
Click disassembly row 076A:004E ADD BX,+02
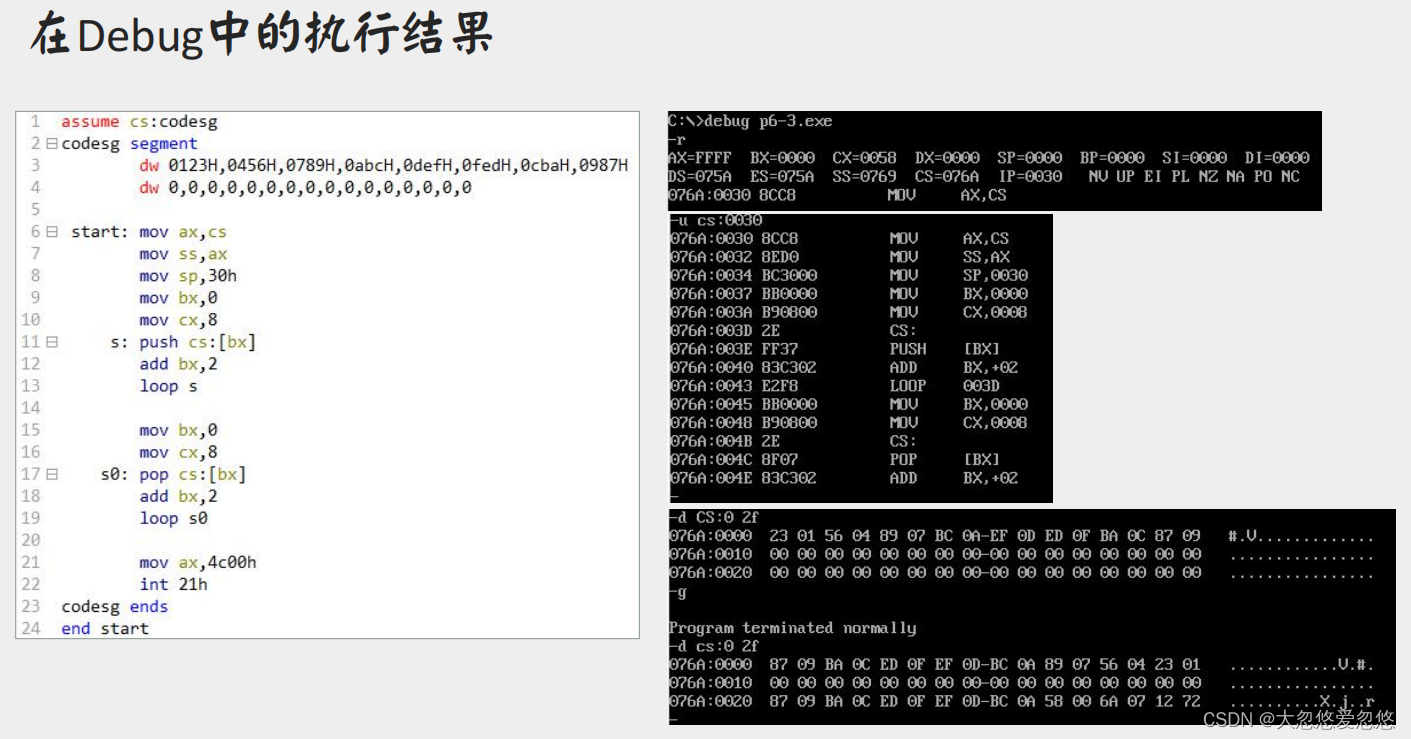(x=844, y=478)
